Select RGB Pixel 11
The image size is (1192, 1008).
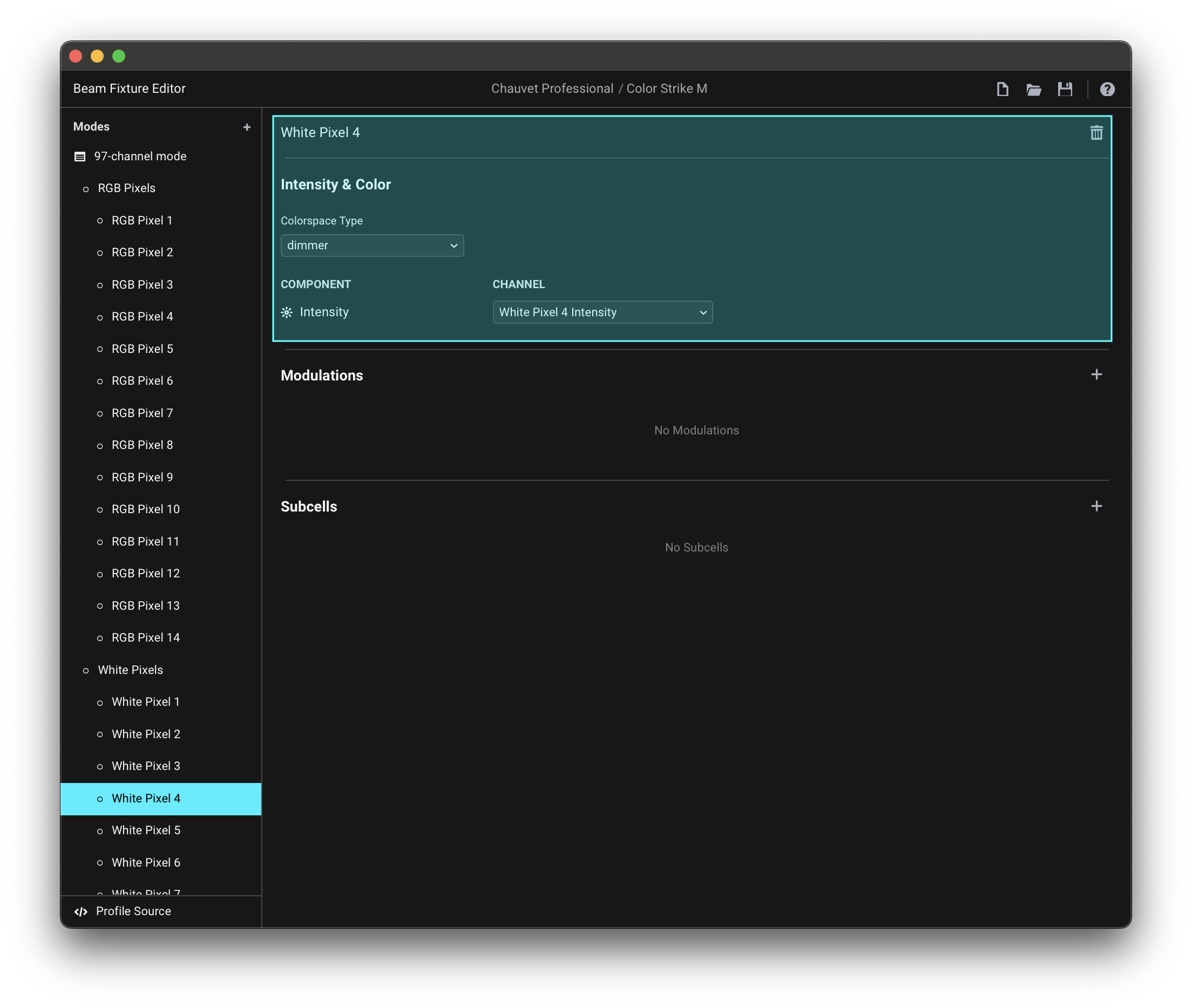click(161, 541)
